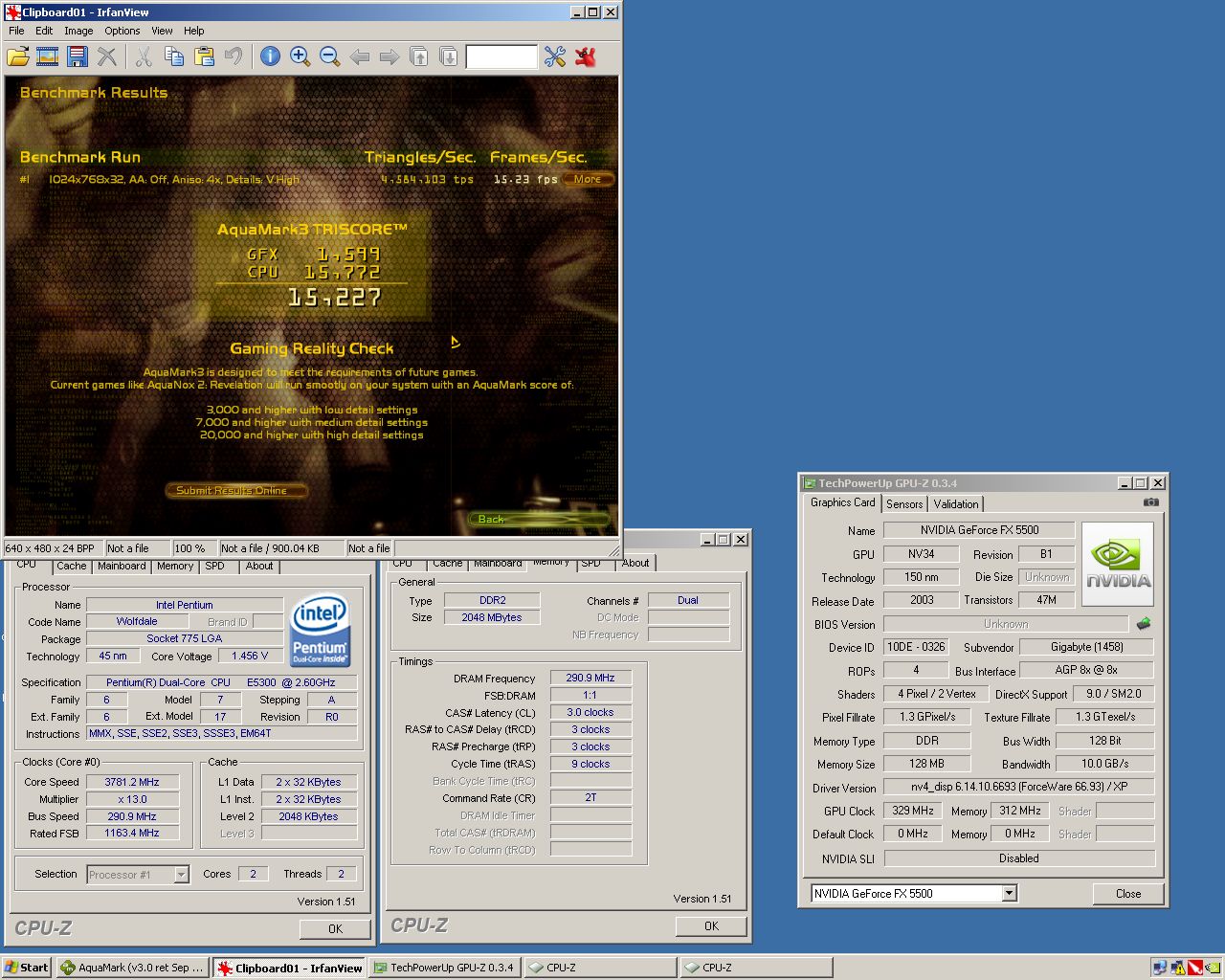The width and height of the screenshot is (1225, 980).
Task: Open the About tab in right CPU-Z
Action: click(635, 563)
